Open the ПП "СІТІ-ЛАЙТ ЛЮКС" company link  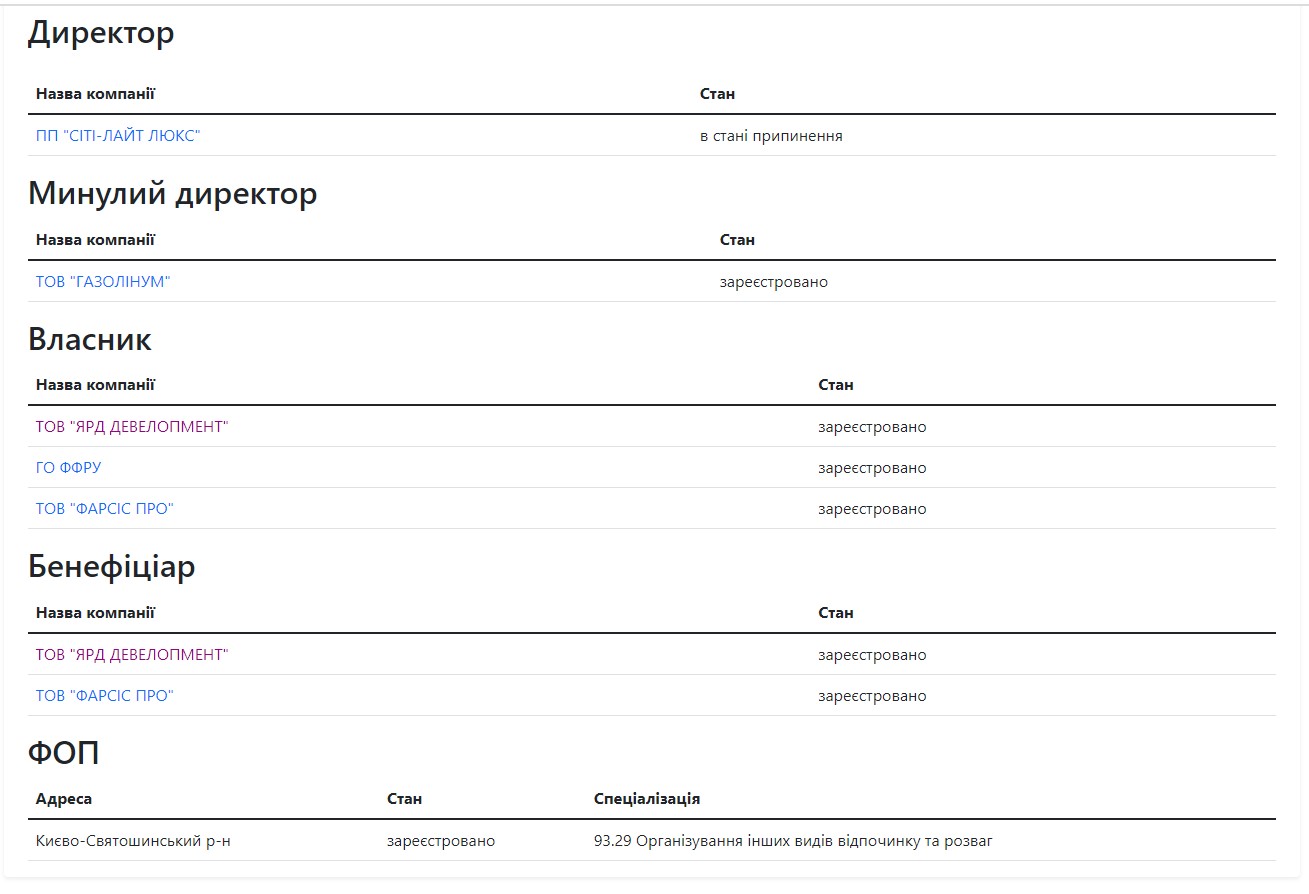[118, 136]
